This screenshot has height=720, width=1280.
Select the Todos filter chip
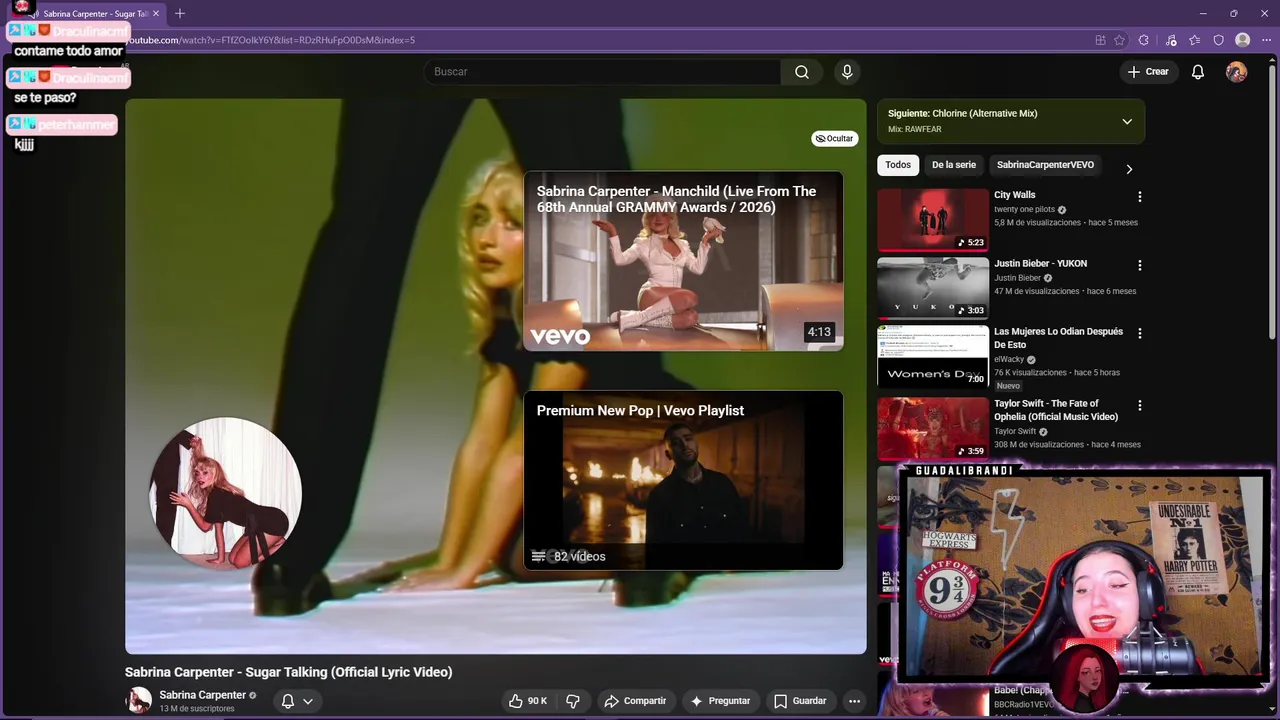[898, 165]
